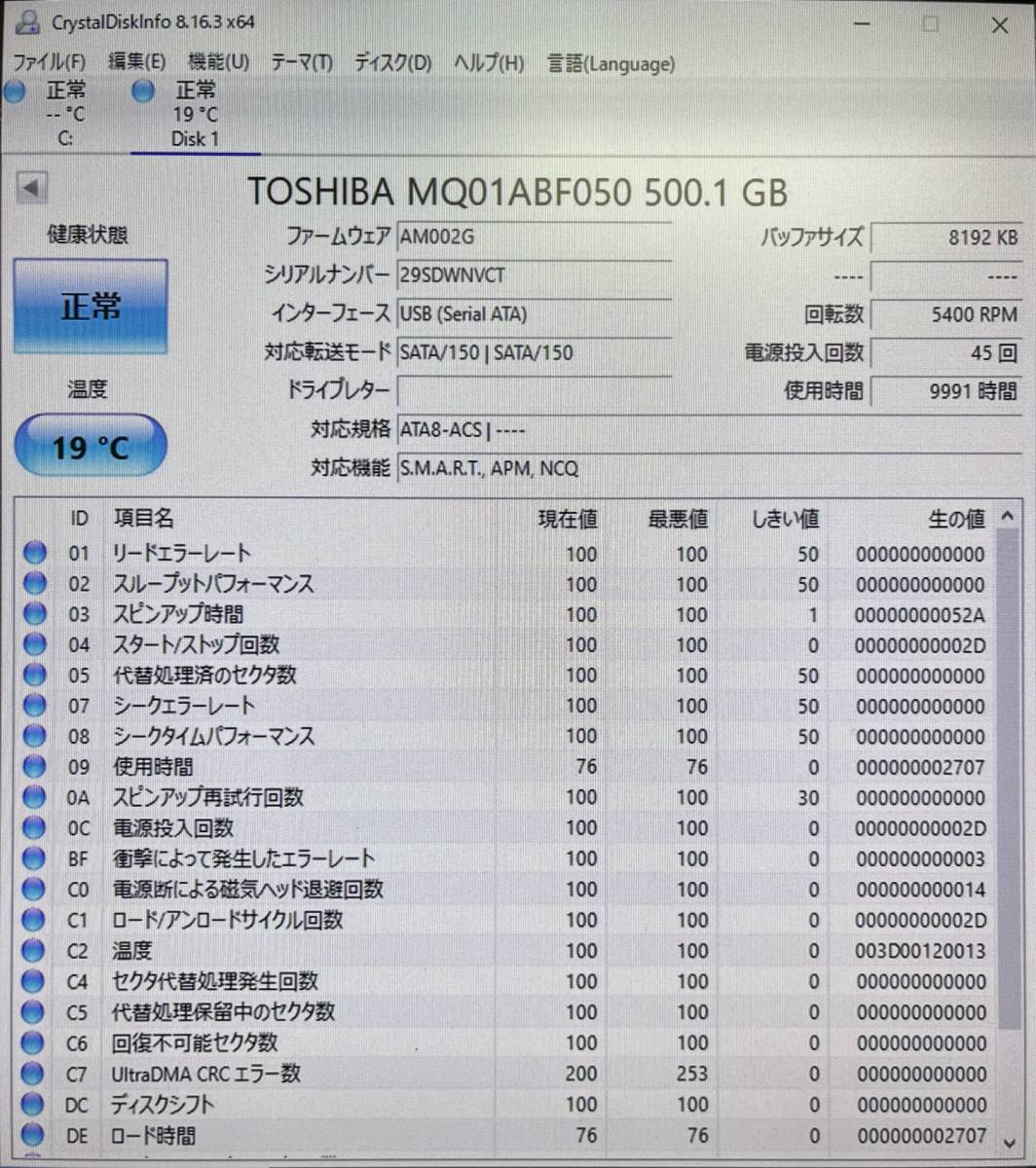Click the previous disk arrow button
Screen dimensions: 1036x1168
click(33, 188)
